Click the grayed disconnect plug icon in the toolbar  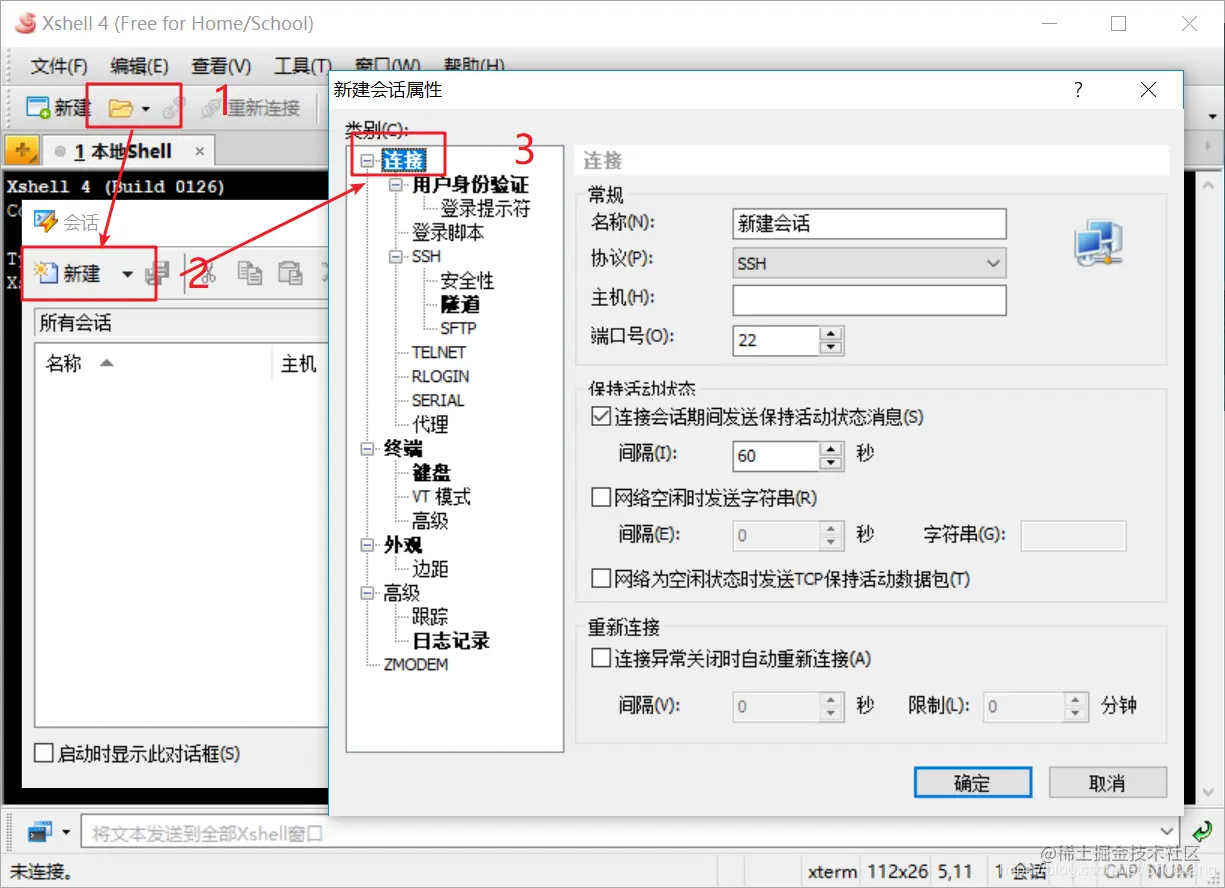click(x=174, y=107)
